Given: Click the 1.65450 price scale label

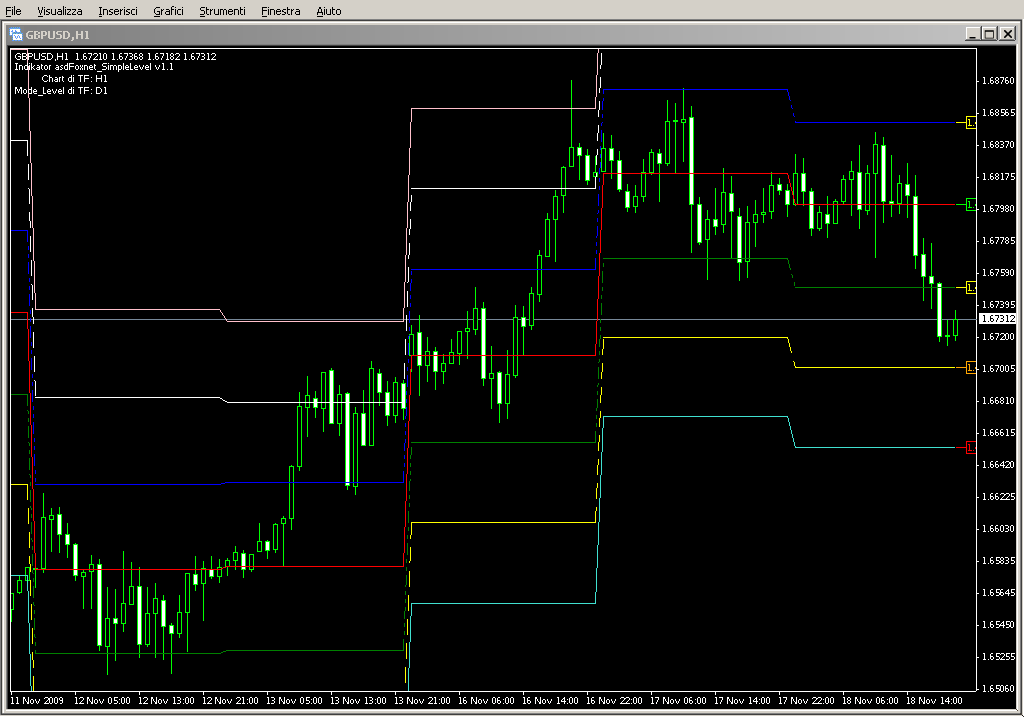Looking at the screenshot, I should coord(999,624).
